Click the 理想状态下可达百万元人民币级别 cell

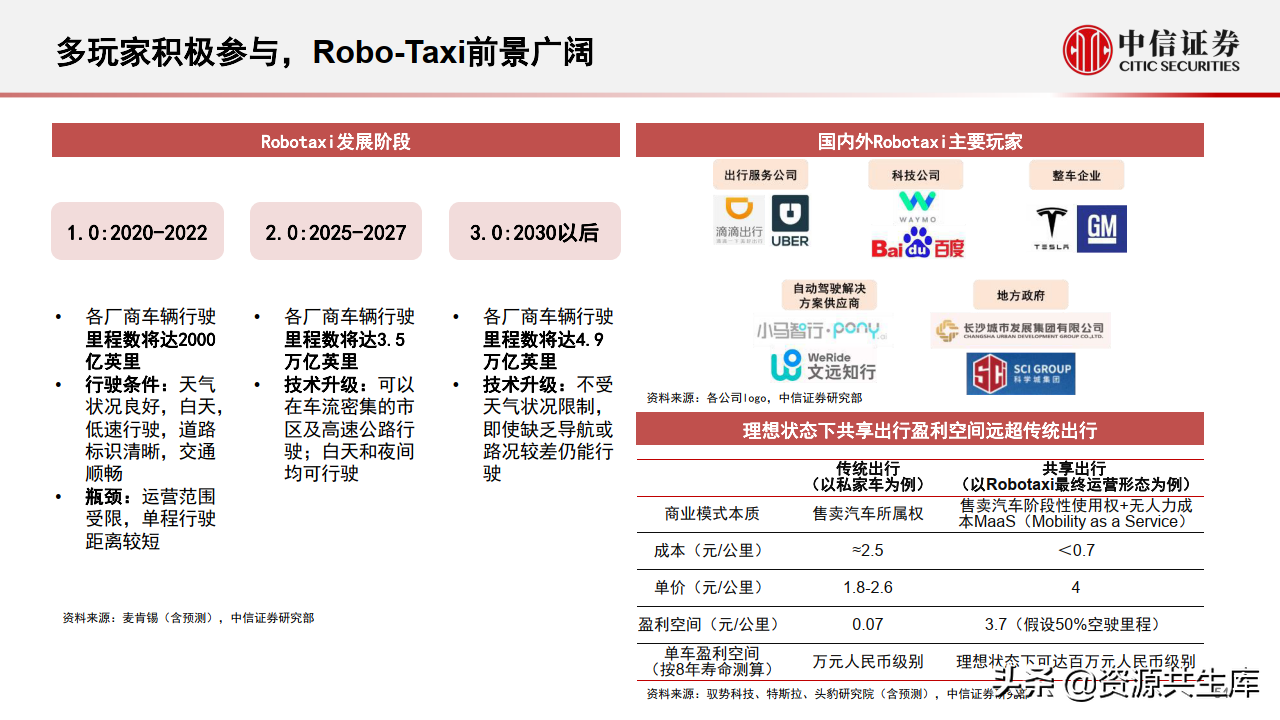point(1075,661)
